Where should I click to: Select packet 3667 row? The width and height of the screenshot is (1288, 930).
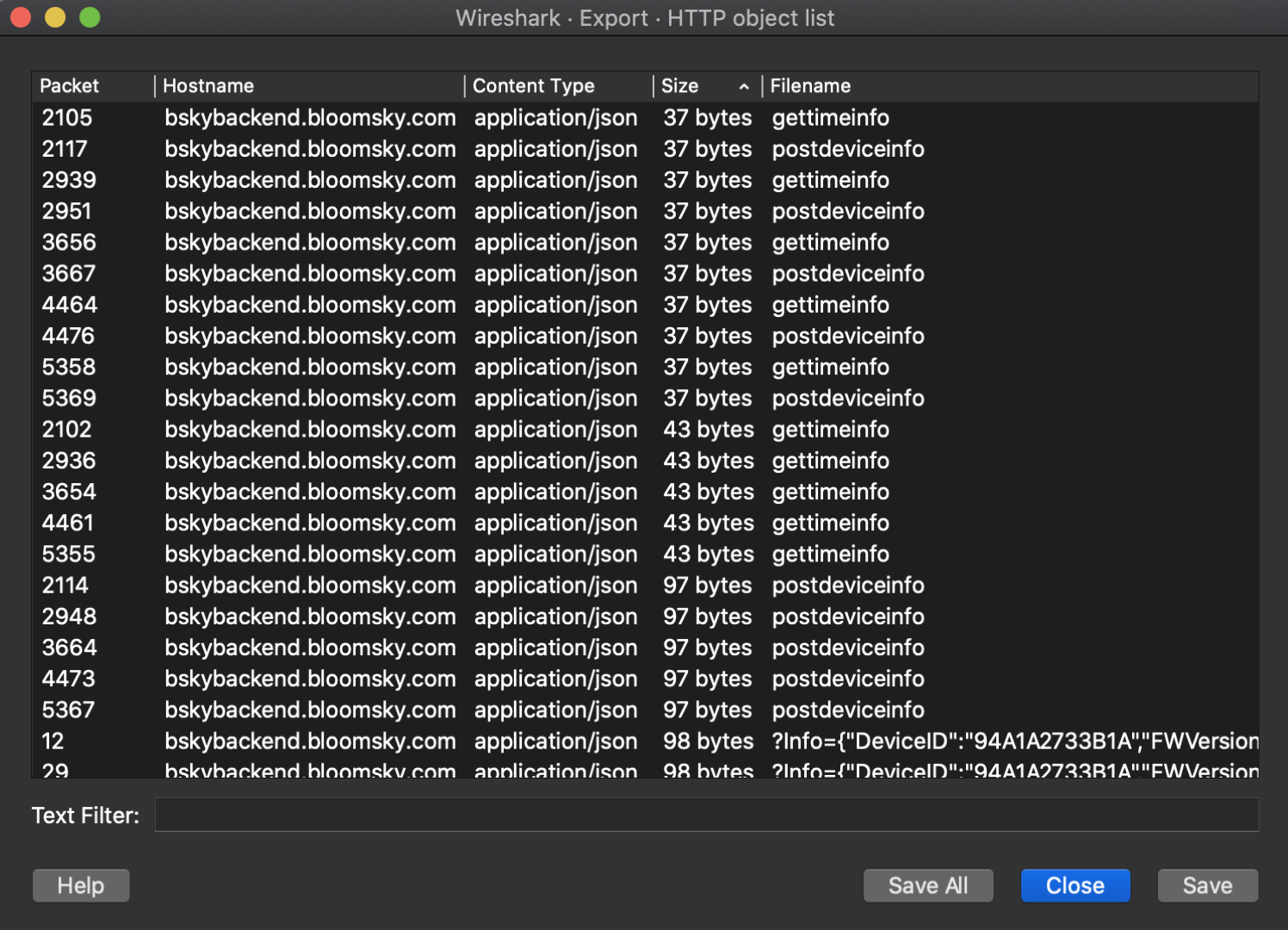click(645, 274)
